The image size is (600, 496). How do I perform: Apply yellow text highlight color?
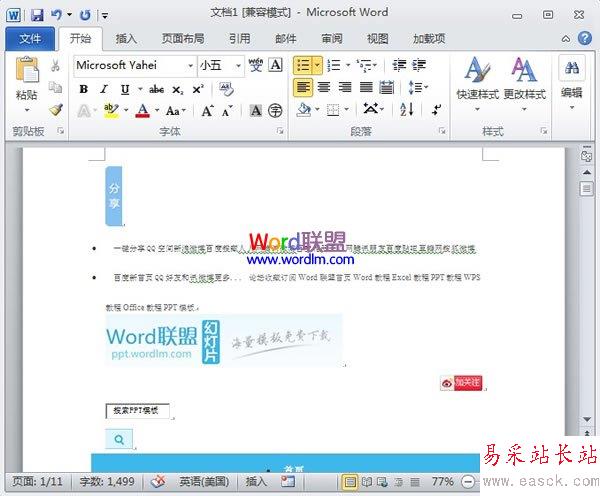coord(111,111)
